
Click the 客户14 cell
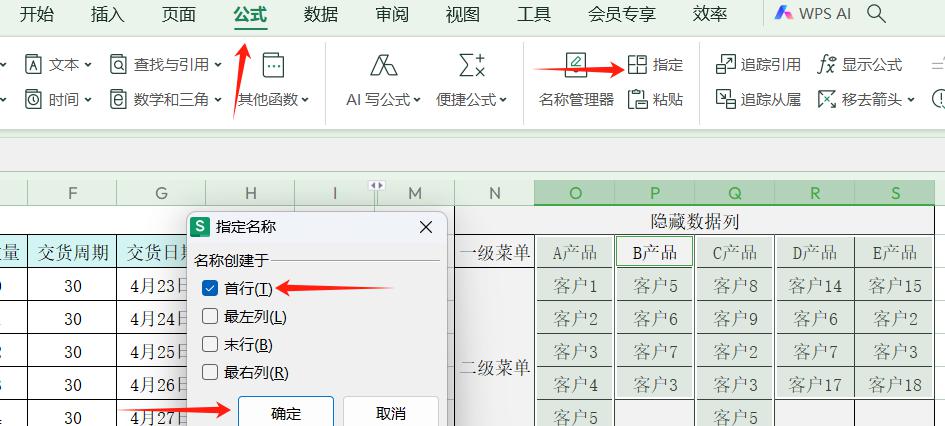tap(815, 285)
